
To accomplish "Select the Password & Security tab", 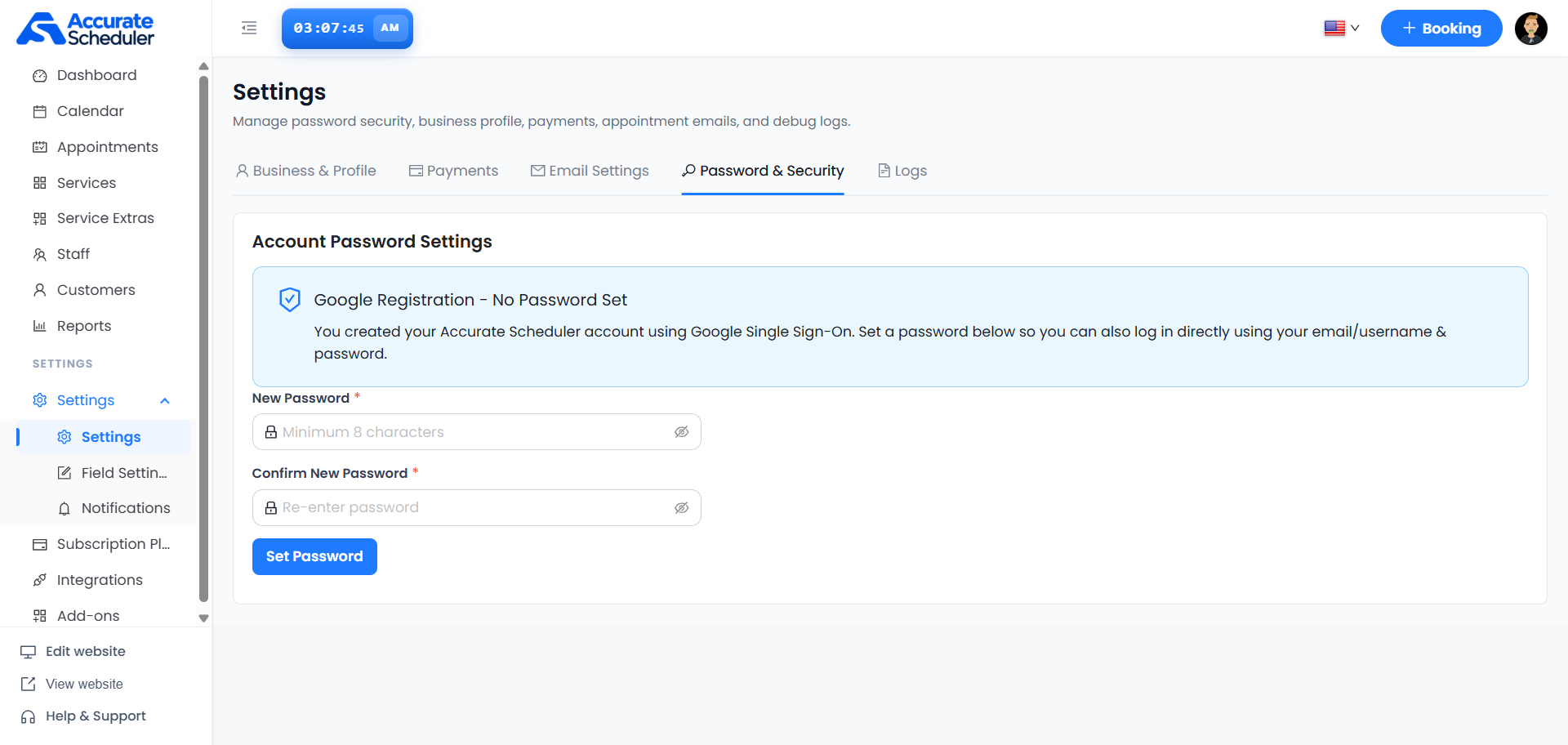I will 763,171.
